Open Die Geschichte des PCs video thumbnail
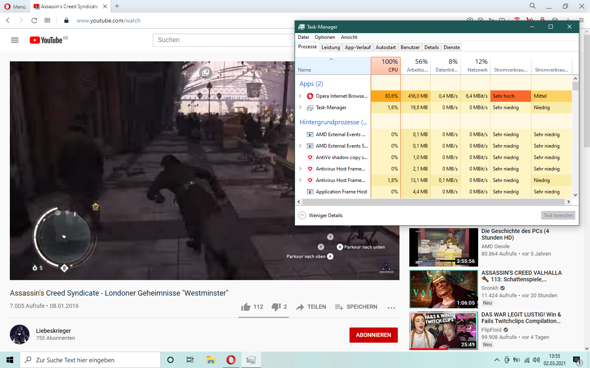The width and height of the screenshot is (590, 368). 443,247
